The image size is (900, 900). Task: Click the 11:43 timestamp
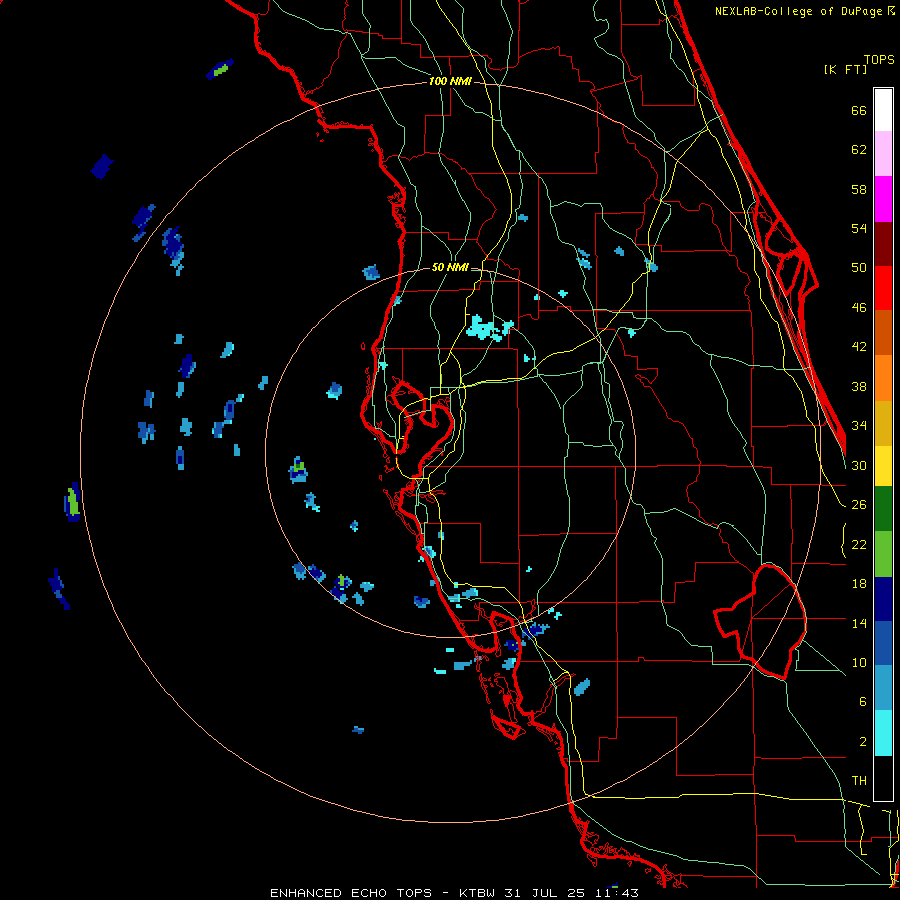click(616, 893)
